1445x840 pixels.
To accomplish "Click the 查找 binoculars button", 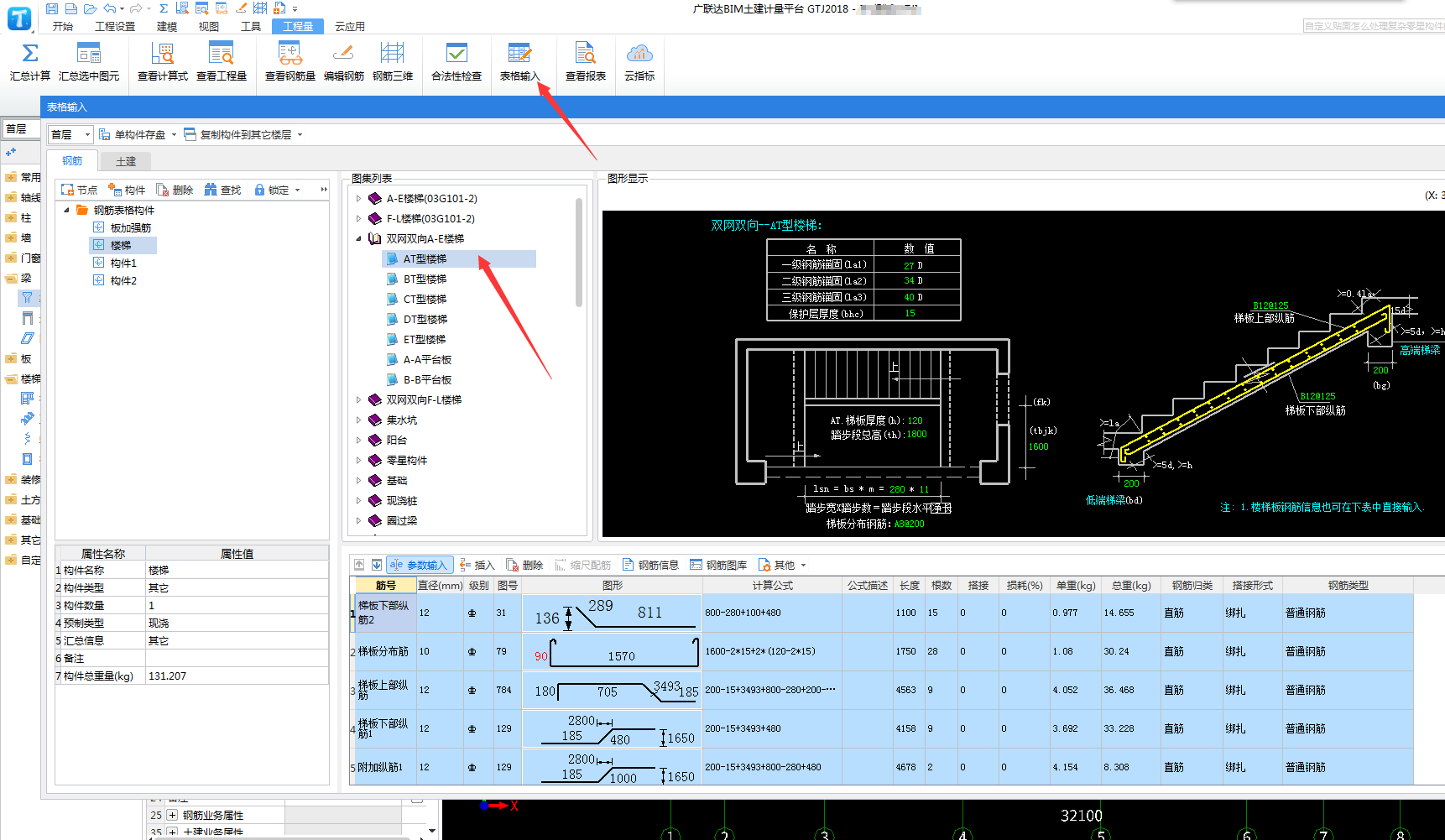I will 222,190.
